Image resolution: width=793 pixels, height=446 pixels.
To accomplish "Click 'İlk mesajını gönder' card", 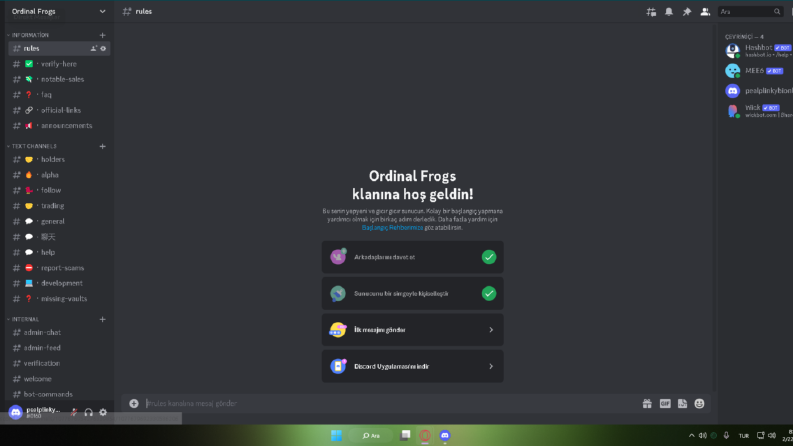I will click(x=413, y=330).
